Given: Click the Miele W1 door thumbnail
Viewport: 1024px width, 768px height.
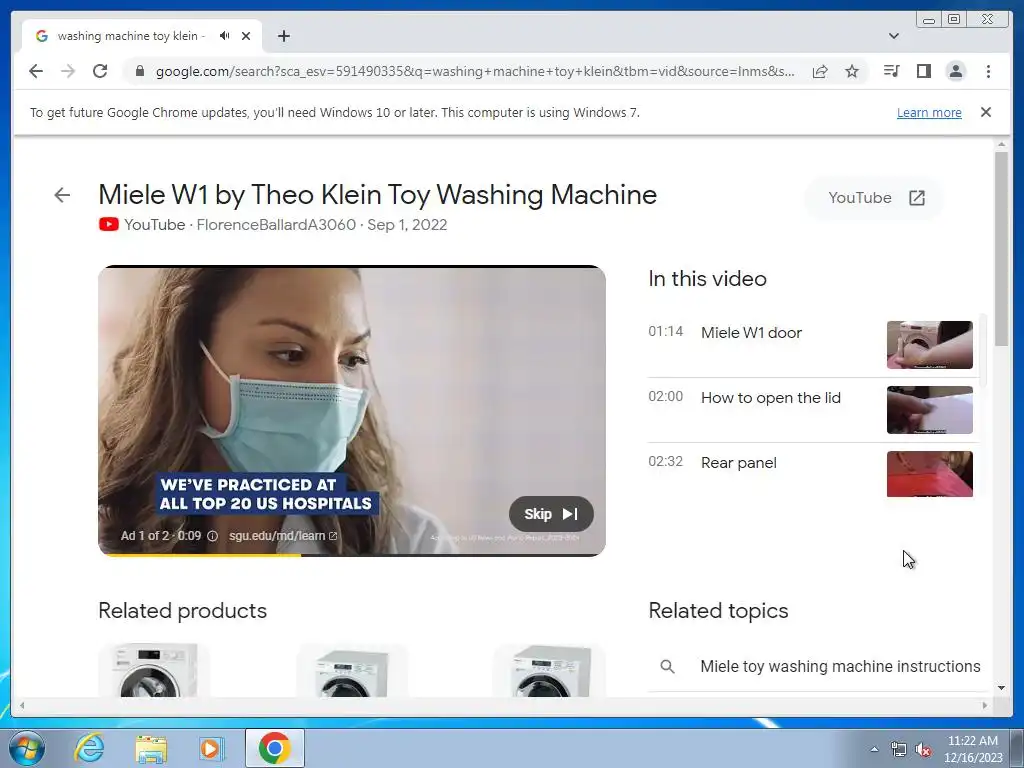Looking at the screenshot, I should 929,345.
